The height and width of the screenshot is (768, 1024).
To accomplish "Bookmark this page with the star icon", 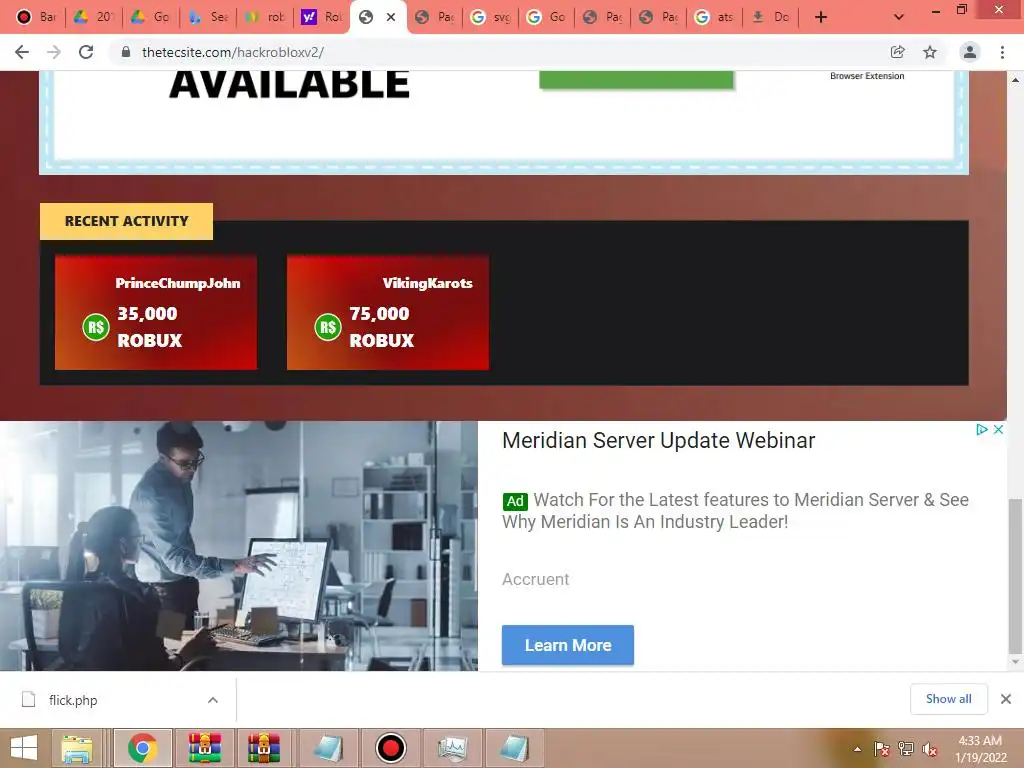I will pyautogui.click(x=930, y=52).
